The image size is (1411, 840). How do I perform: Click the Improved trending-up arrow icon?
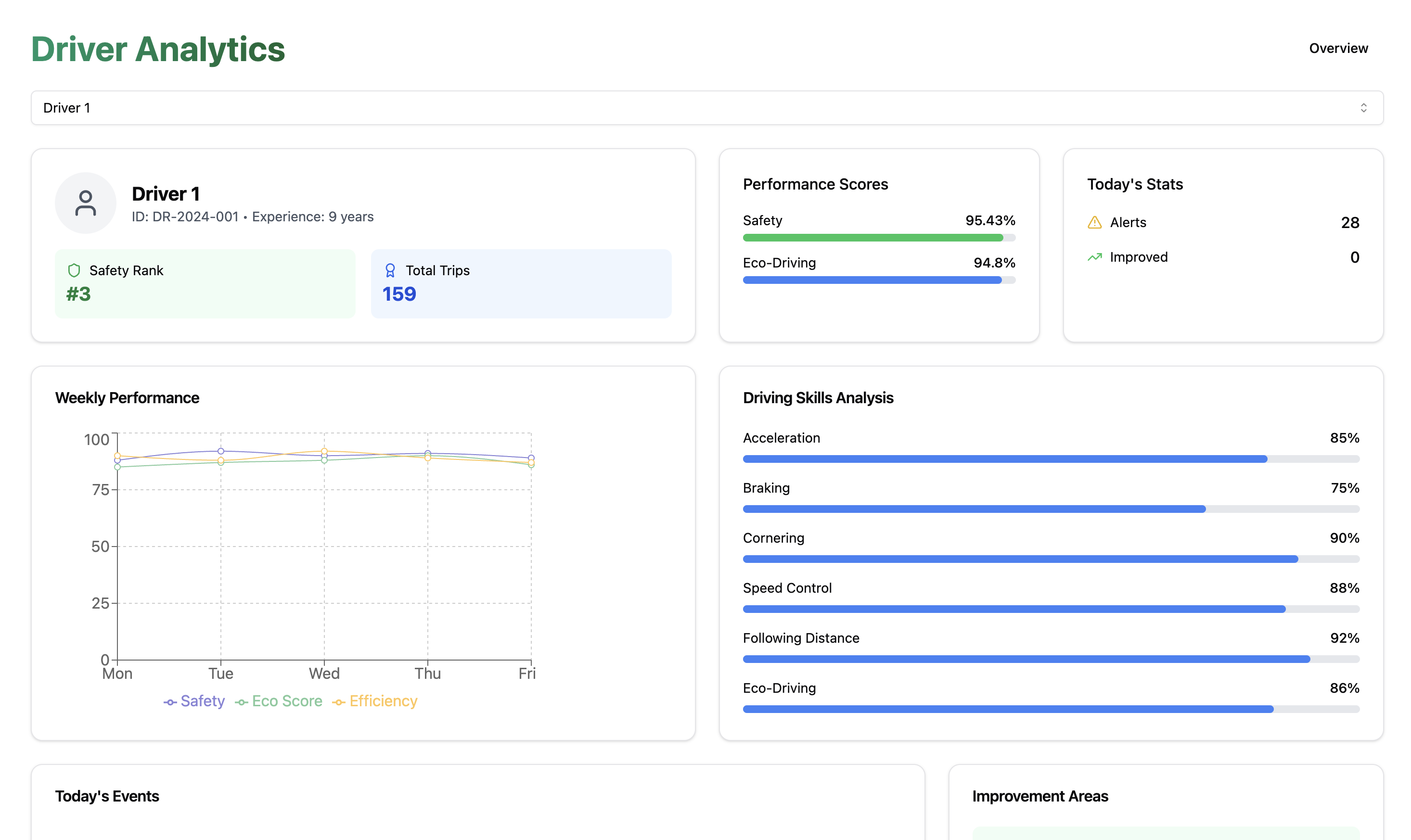click(1094, 257)
